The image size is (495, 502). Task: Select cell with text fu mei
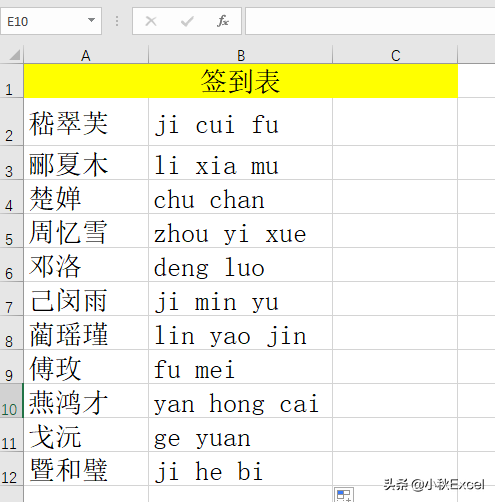241,367
